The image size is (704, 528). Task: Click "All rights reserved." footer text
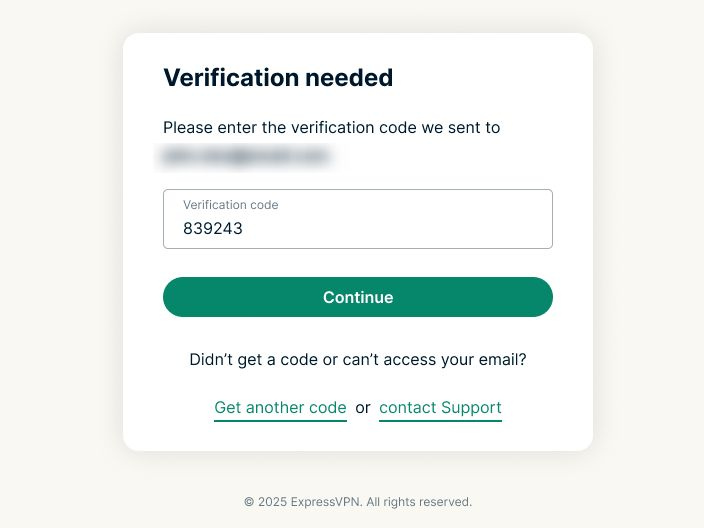click(419, 502)
